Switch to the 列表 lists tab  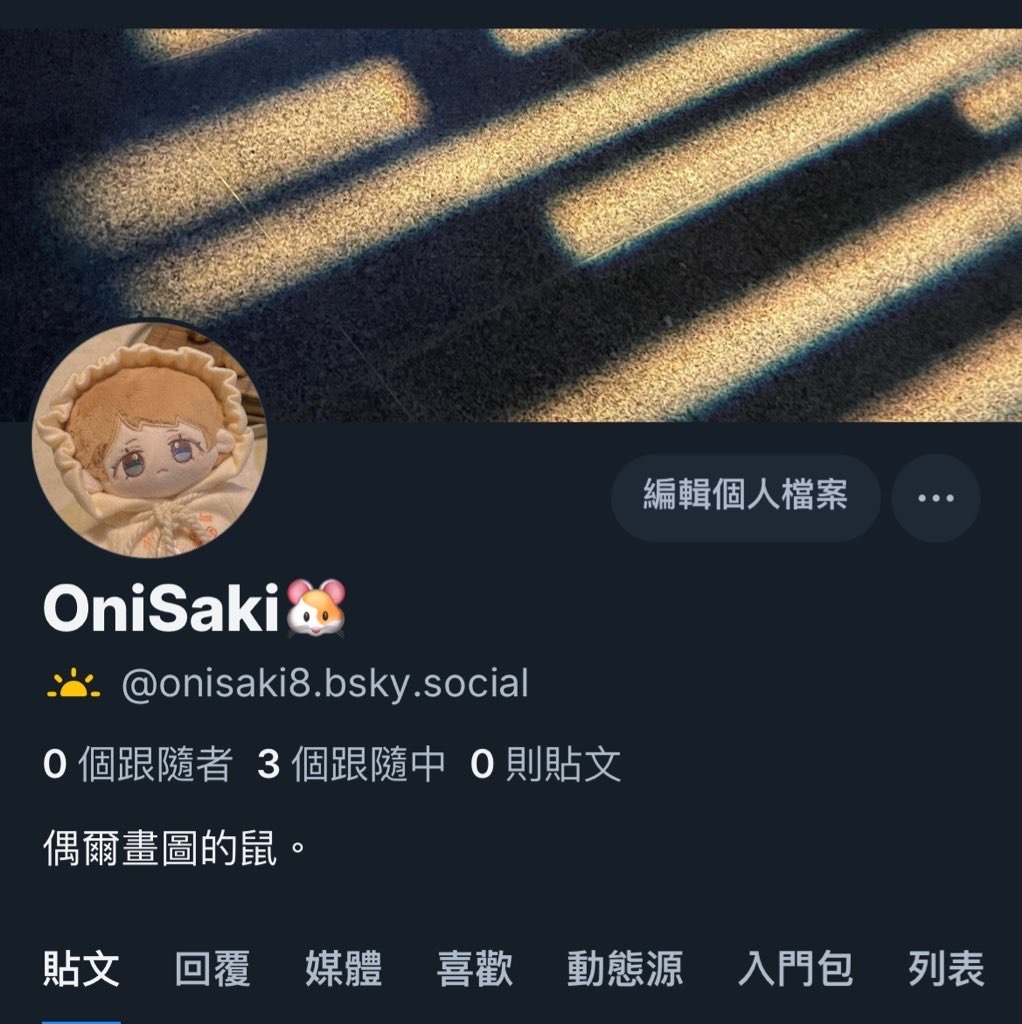pyautogui.click(x=946, y=968)
